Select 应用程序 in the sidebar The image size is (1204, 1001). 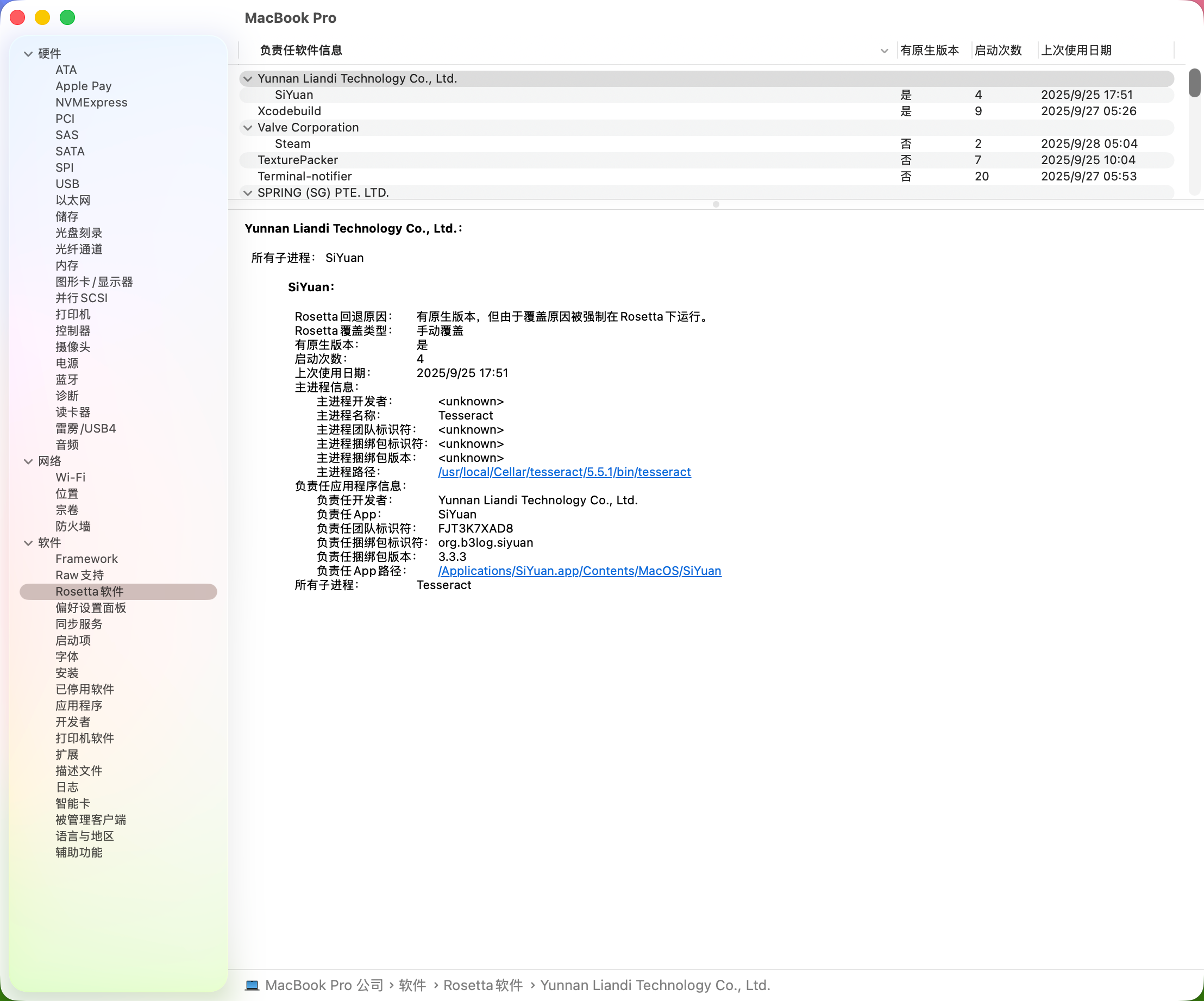(79, 706)
